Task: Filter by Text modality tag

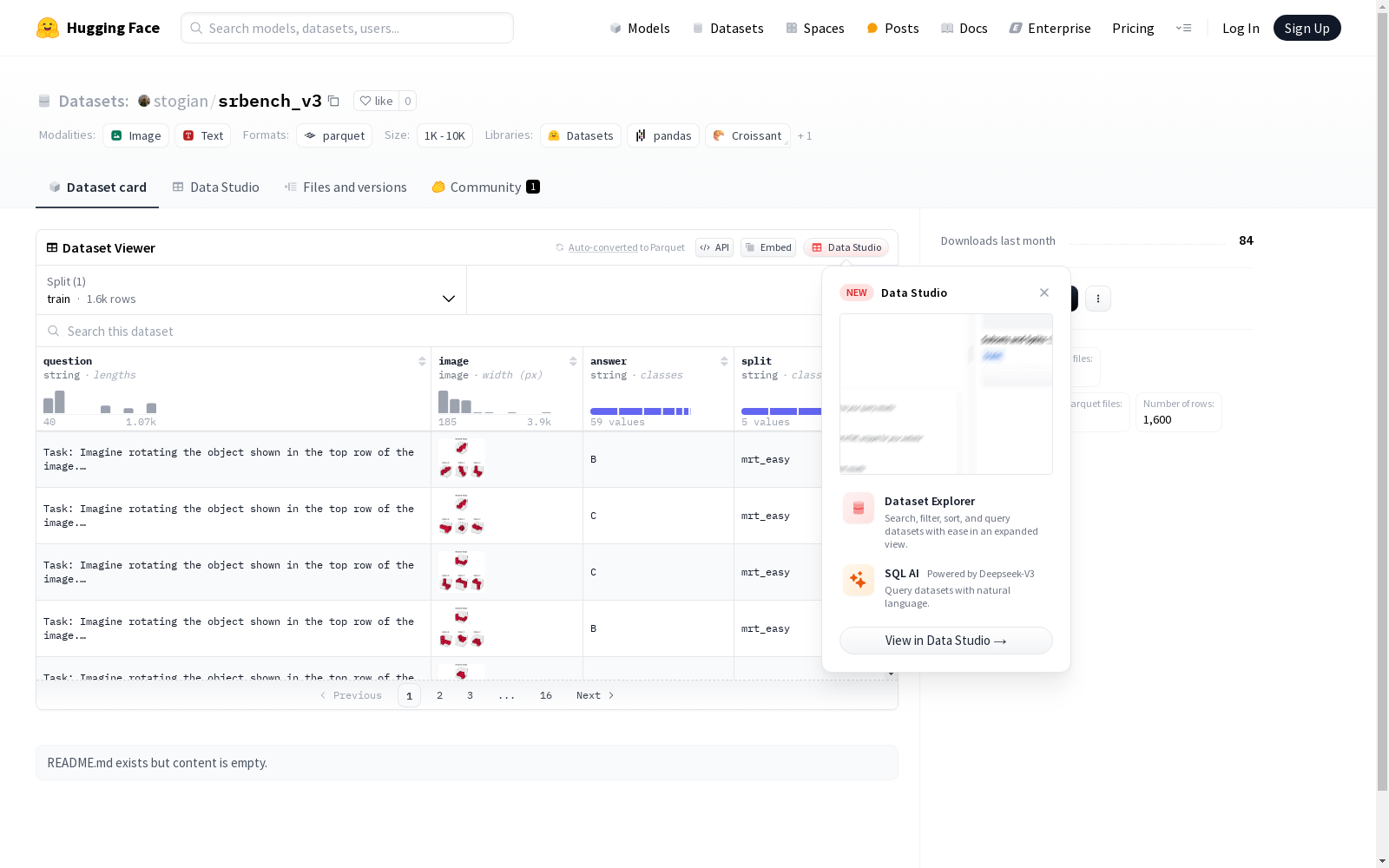Action: [202, 135]
